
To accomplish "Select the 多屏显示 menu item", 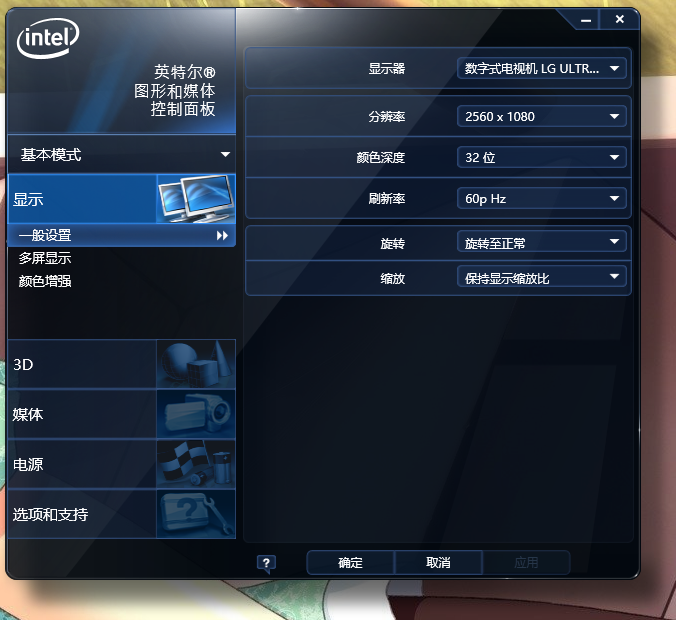I will click(x=45, y=258).
